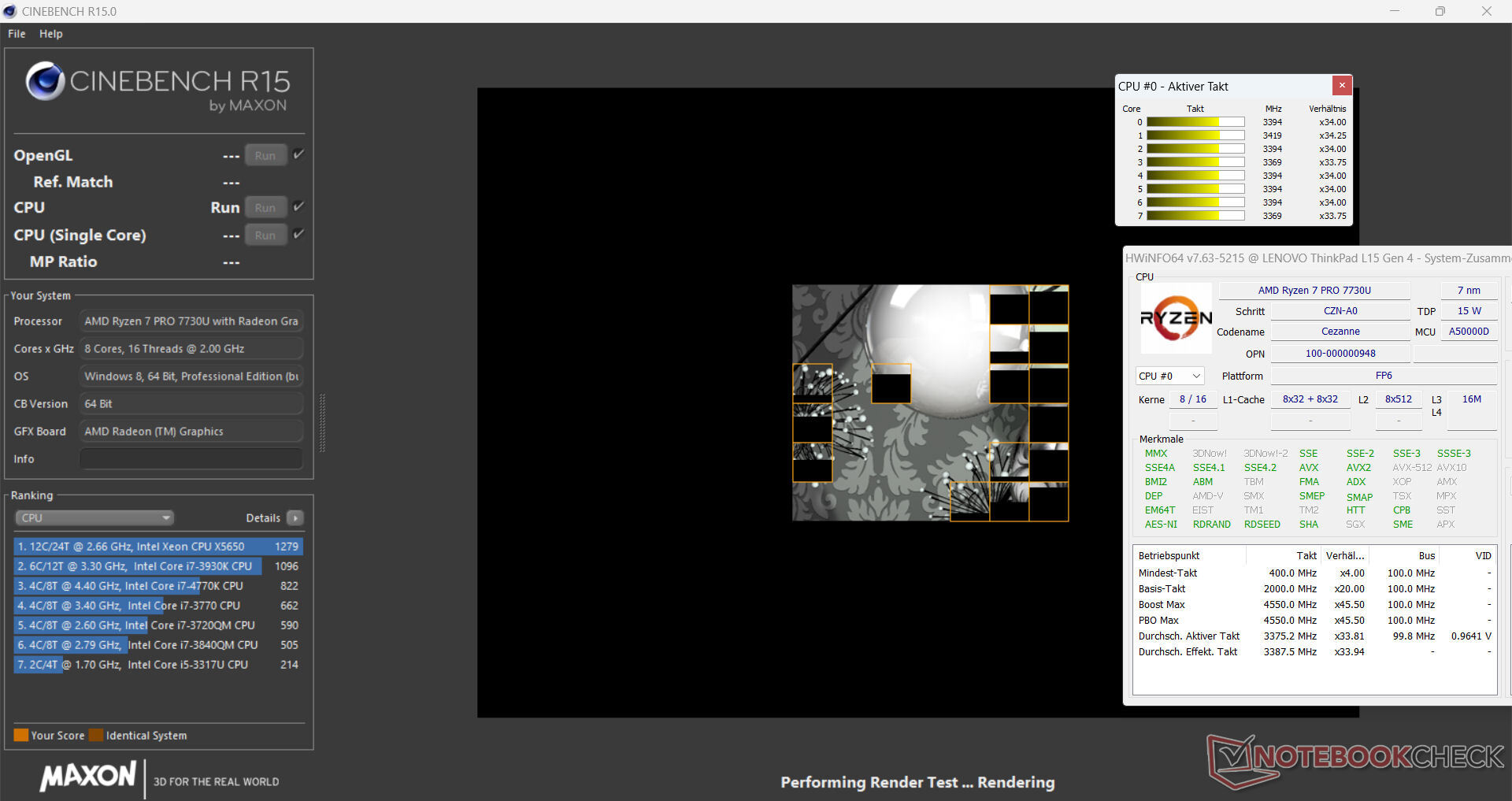Click the MCU value A50000D

pyautogui.click(x=1469, y=332)
